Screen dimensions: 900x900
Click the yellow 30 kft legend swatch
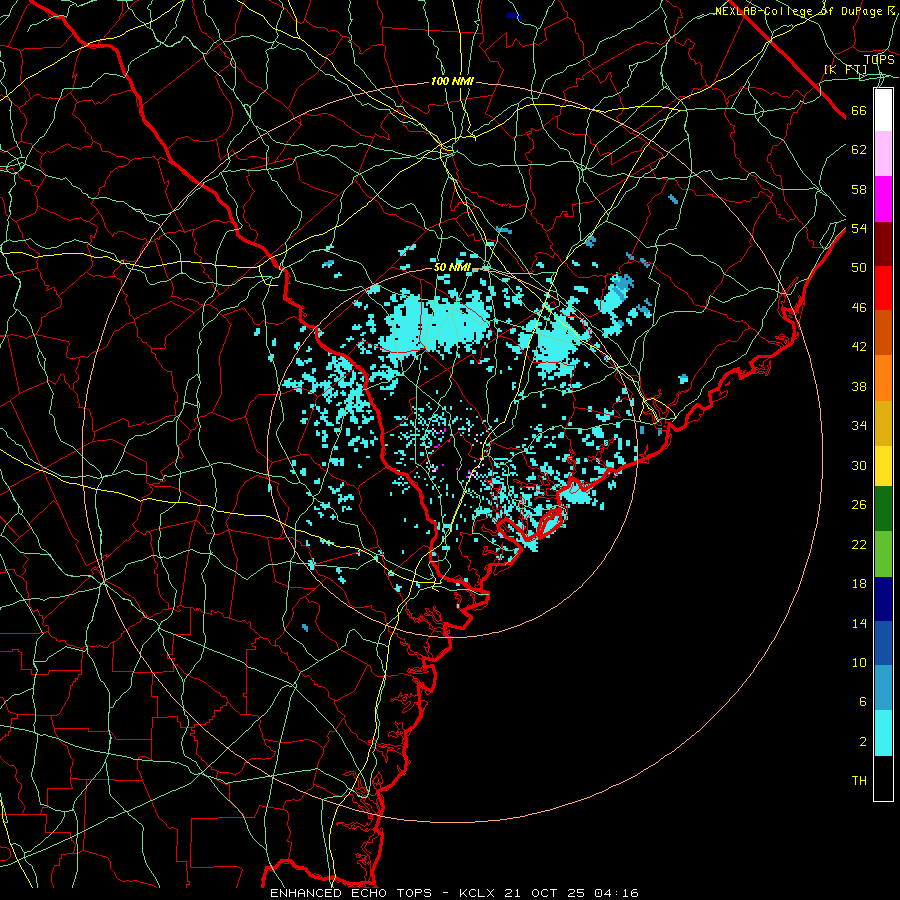pos(883,465)
